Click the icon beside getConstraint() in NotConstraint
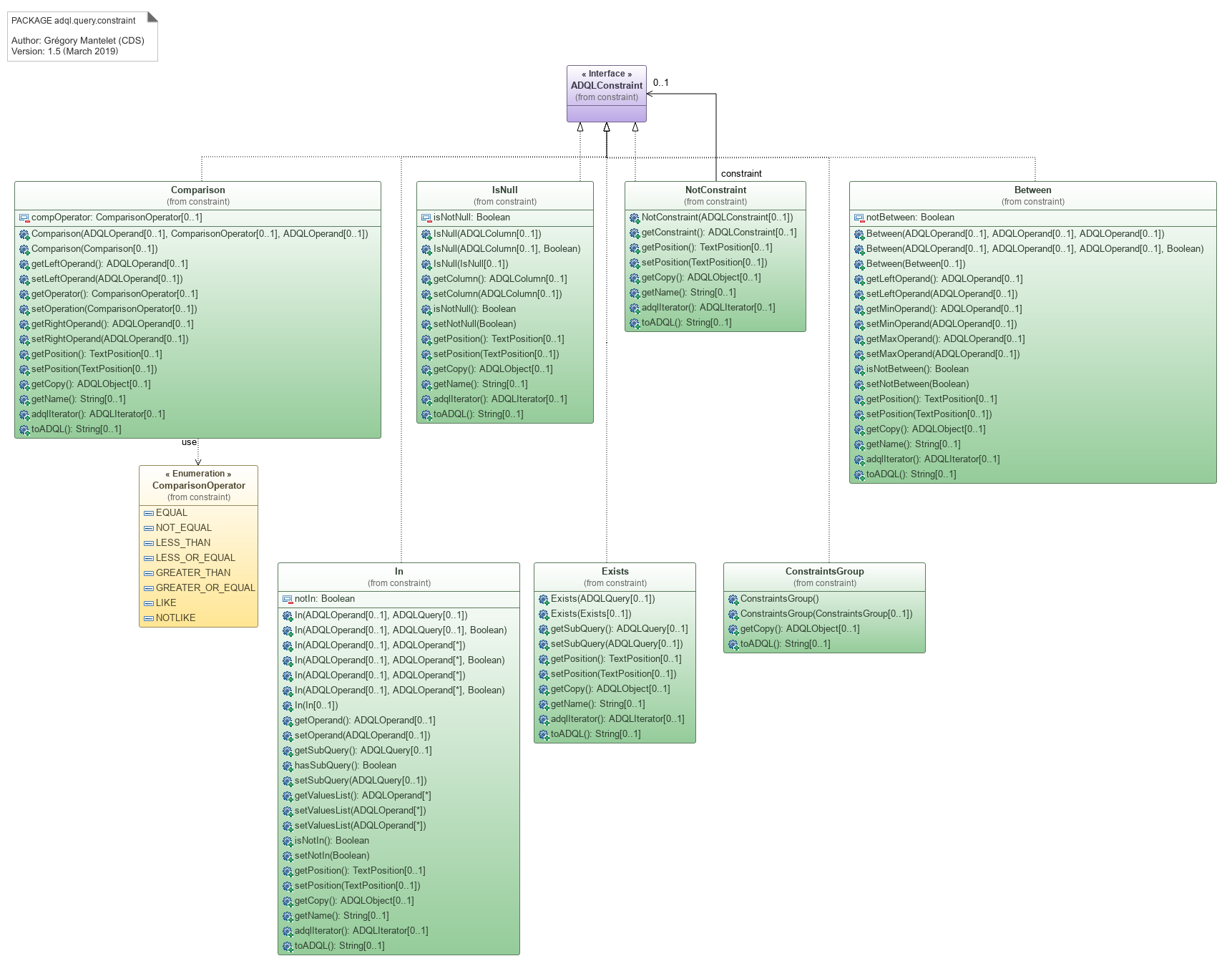 (635, 233)
